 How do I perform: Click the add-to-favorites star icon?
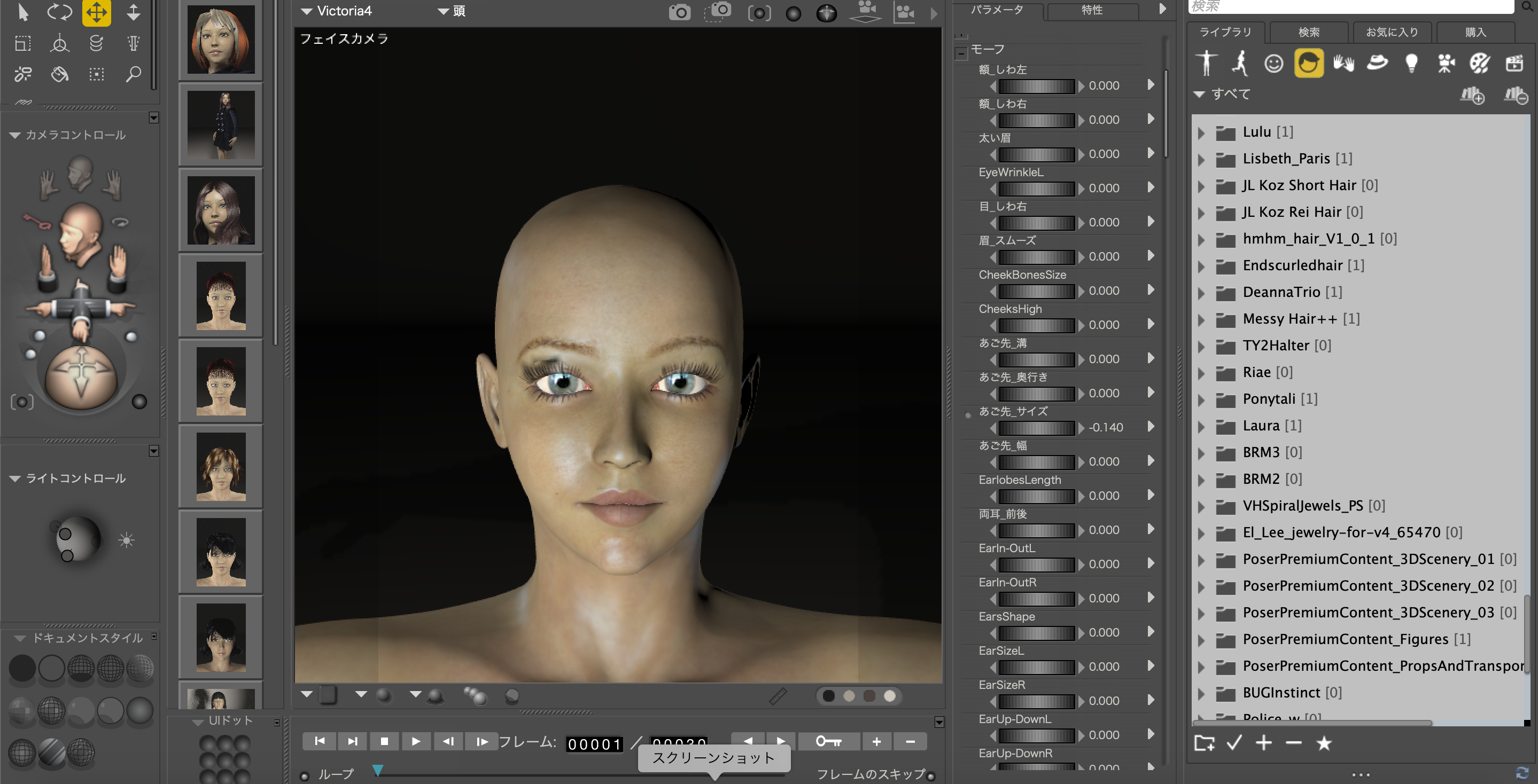[x=1324, y=743]
